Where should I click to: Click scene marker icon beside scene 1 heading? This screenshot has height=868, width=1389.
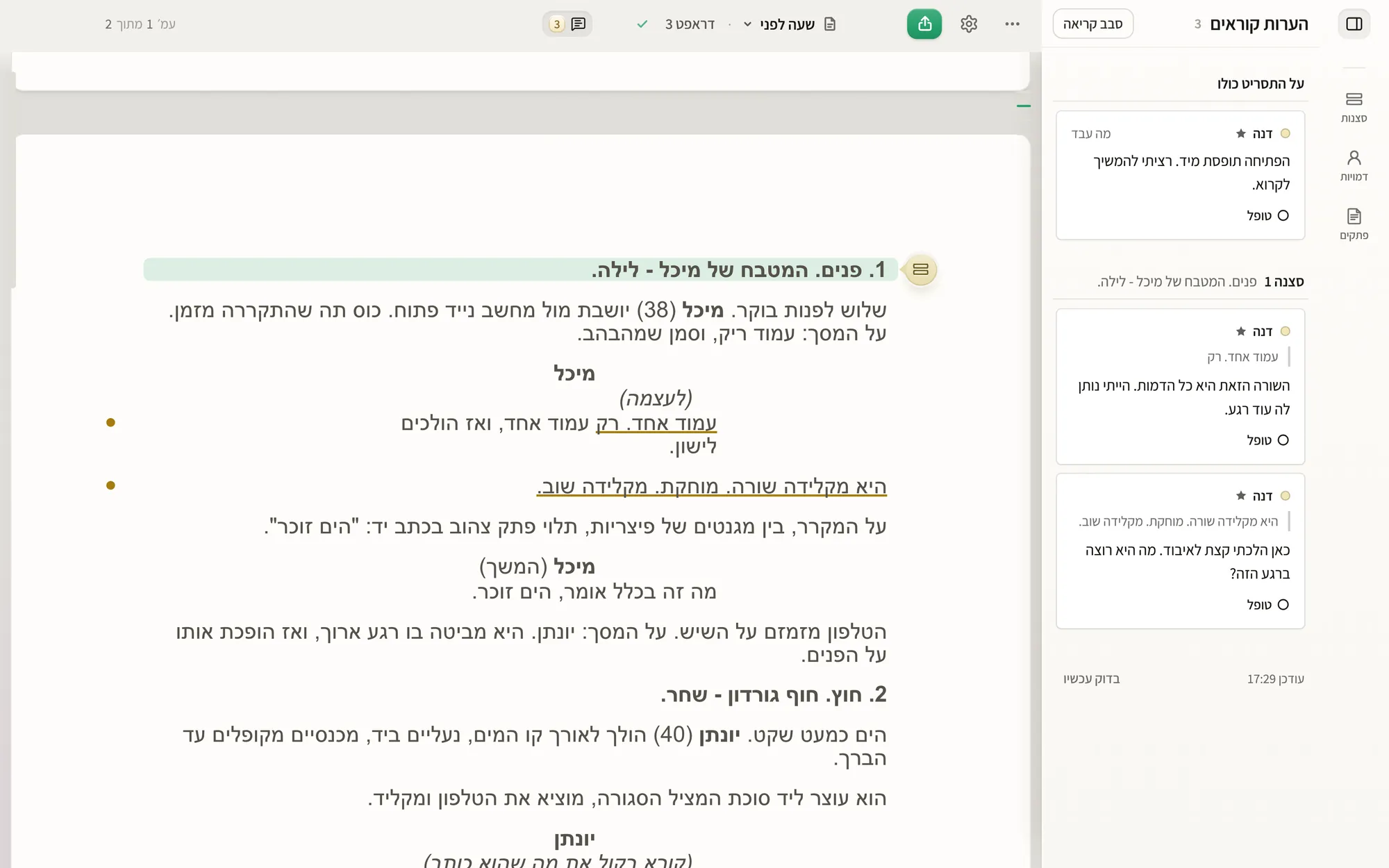coord(920,269)
